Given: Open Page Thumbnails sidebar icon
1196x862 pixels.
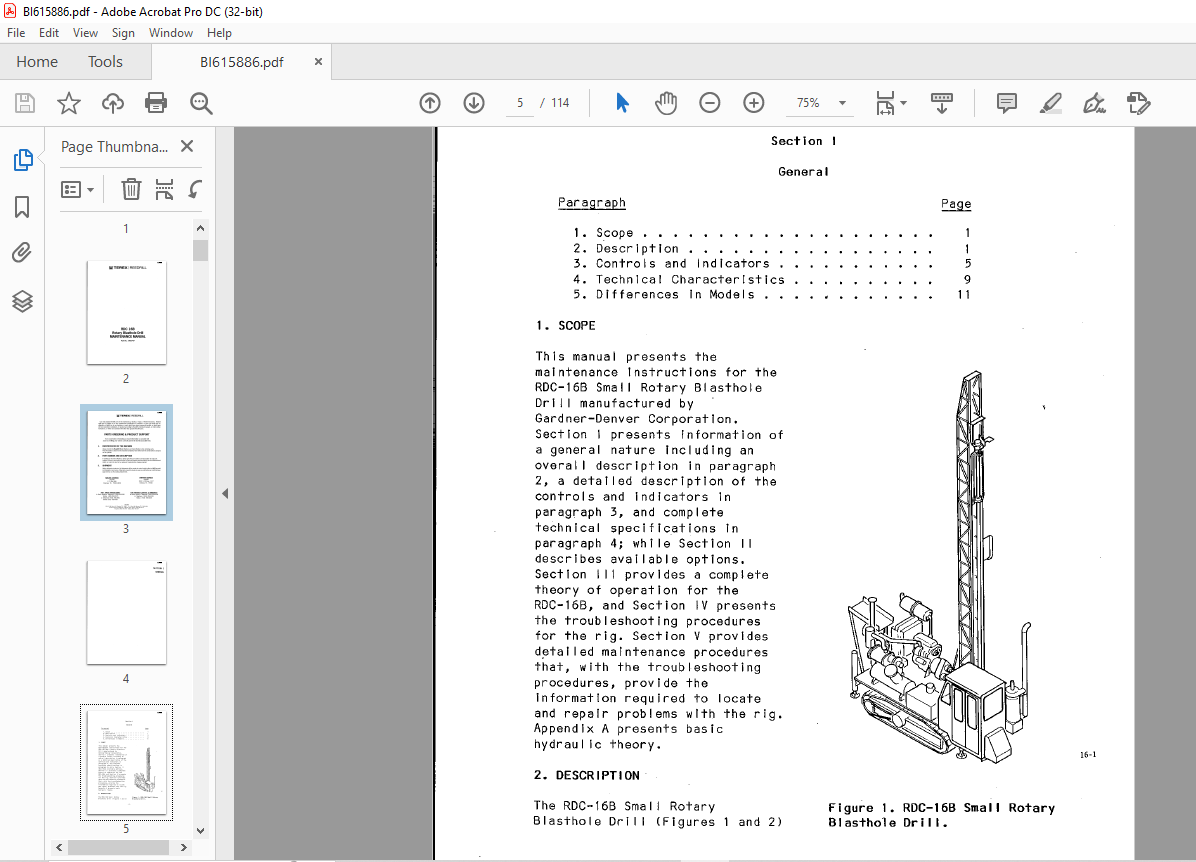Looking at the screenshot, I should [23, 160].
